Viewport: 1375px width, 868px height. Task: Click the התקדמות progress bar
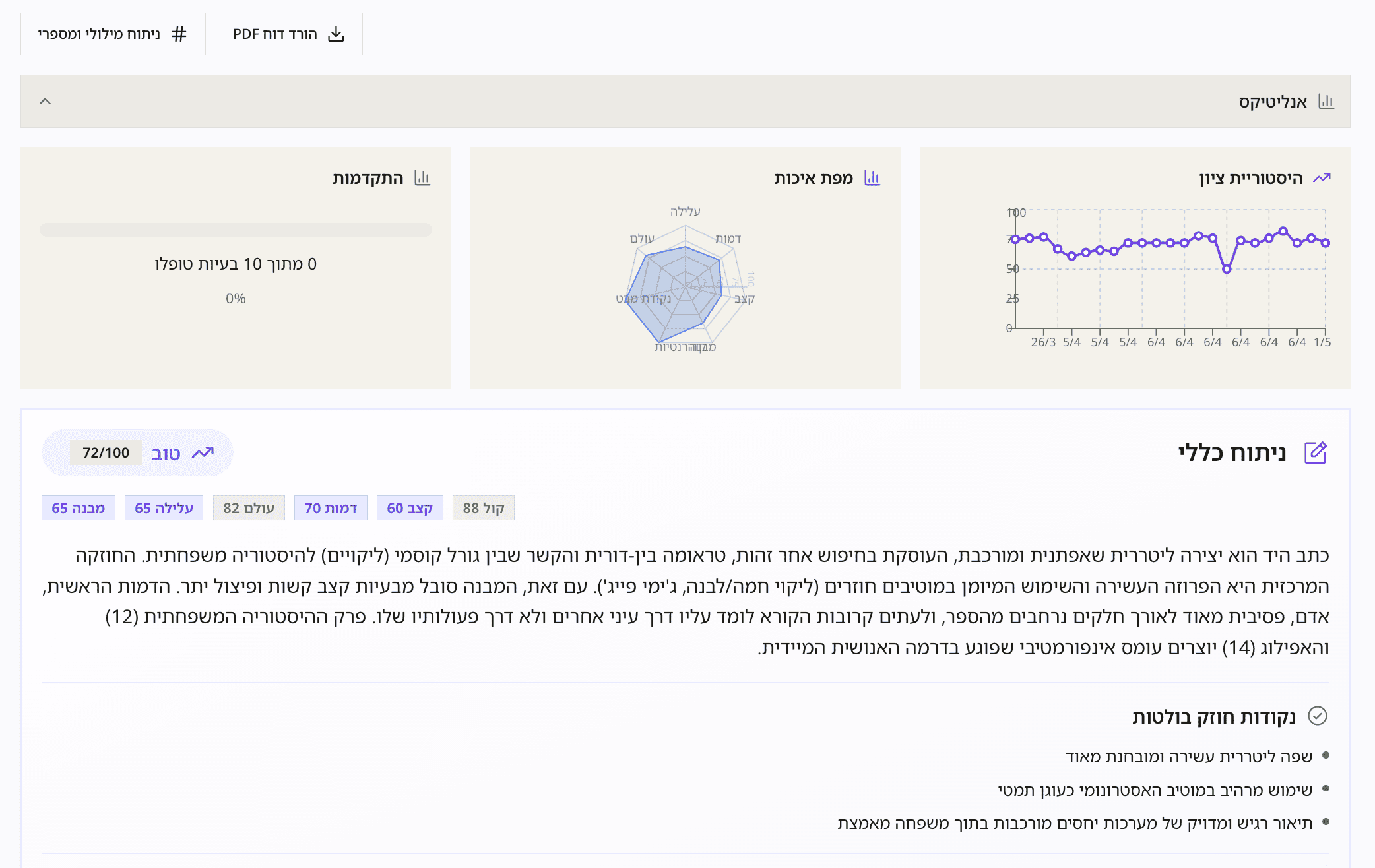click(236, 230)
